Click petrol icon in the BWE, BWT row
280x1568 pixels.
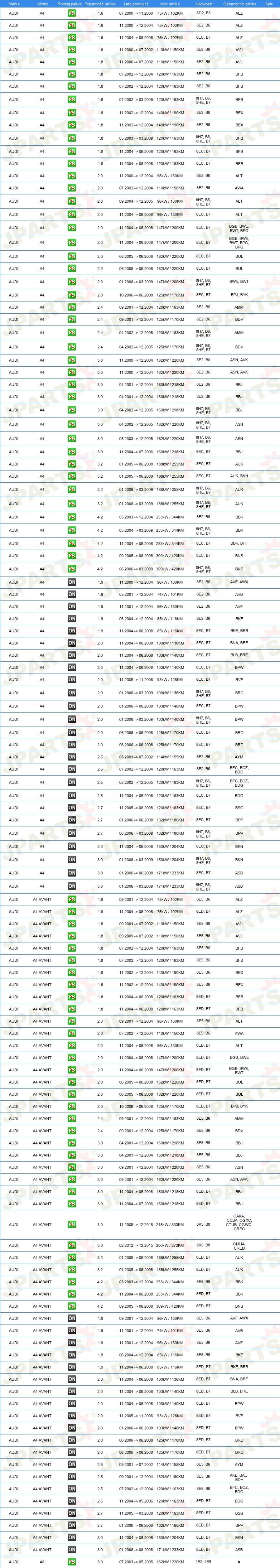point(72,282)
